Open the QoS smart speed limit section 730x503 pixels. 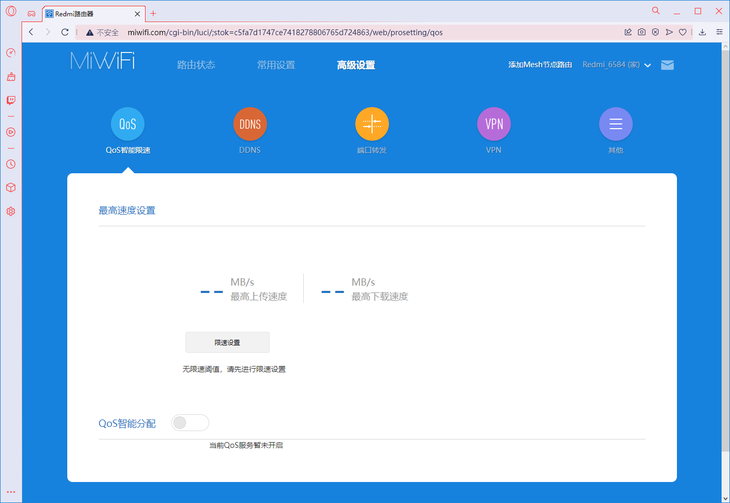[x=127, y=124]
